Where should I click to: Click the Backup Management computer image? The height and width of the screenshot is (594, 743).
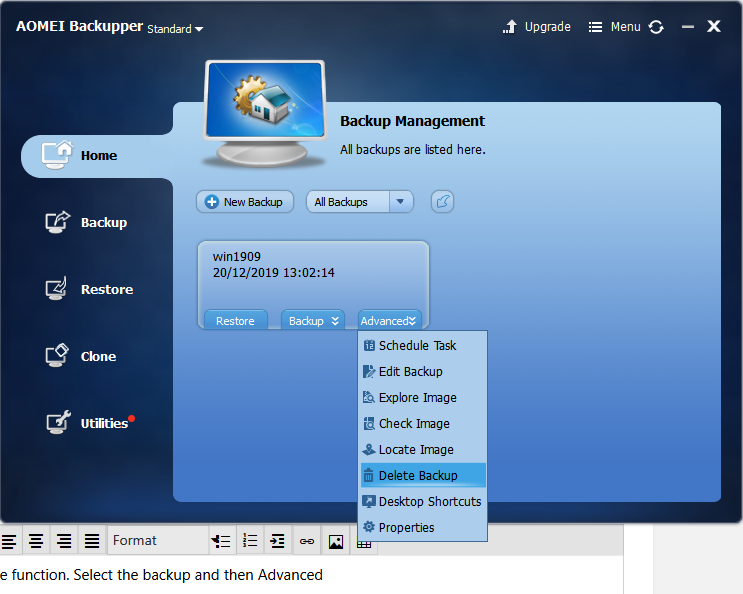click(x=264, y=114)
